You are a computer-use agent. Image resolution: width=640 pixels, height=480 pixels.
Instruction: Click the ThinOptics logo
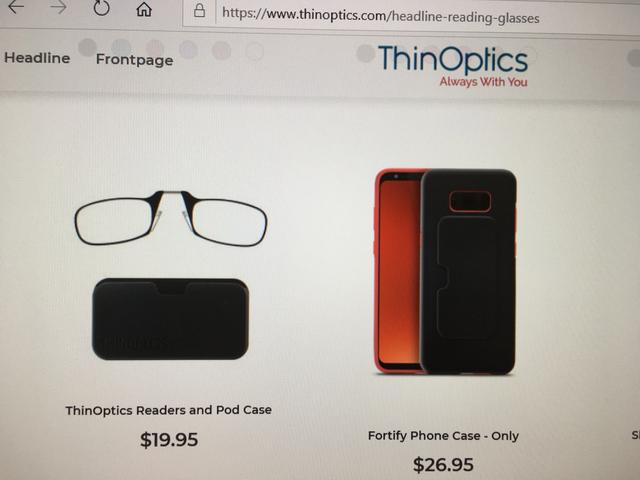453,59
